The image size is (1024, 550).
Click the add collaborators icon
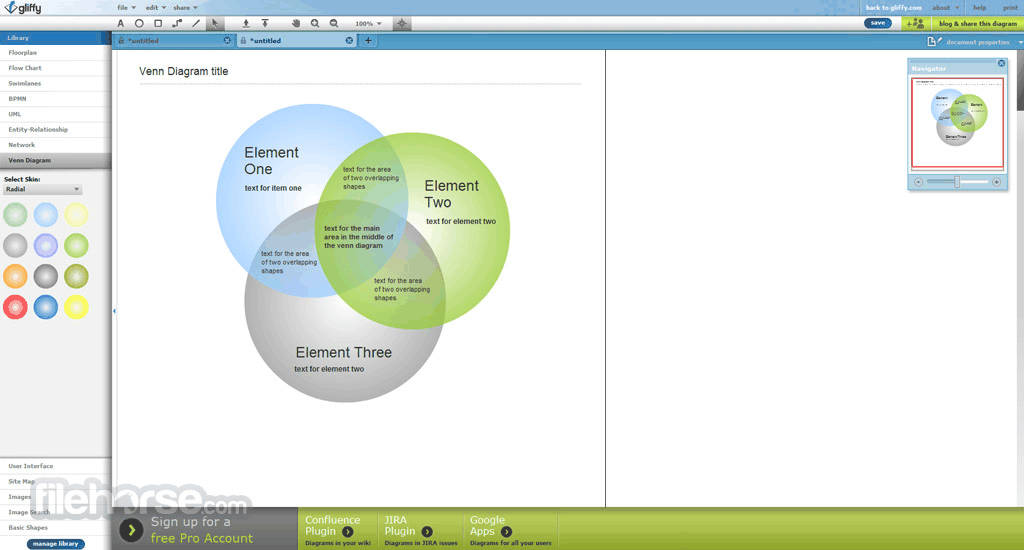click(914, 23)
